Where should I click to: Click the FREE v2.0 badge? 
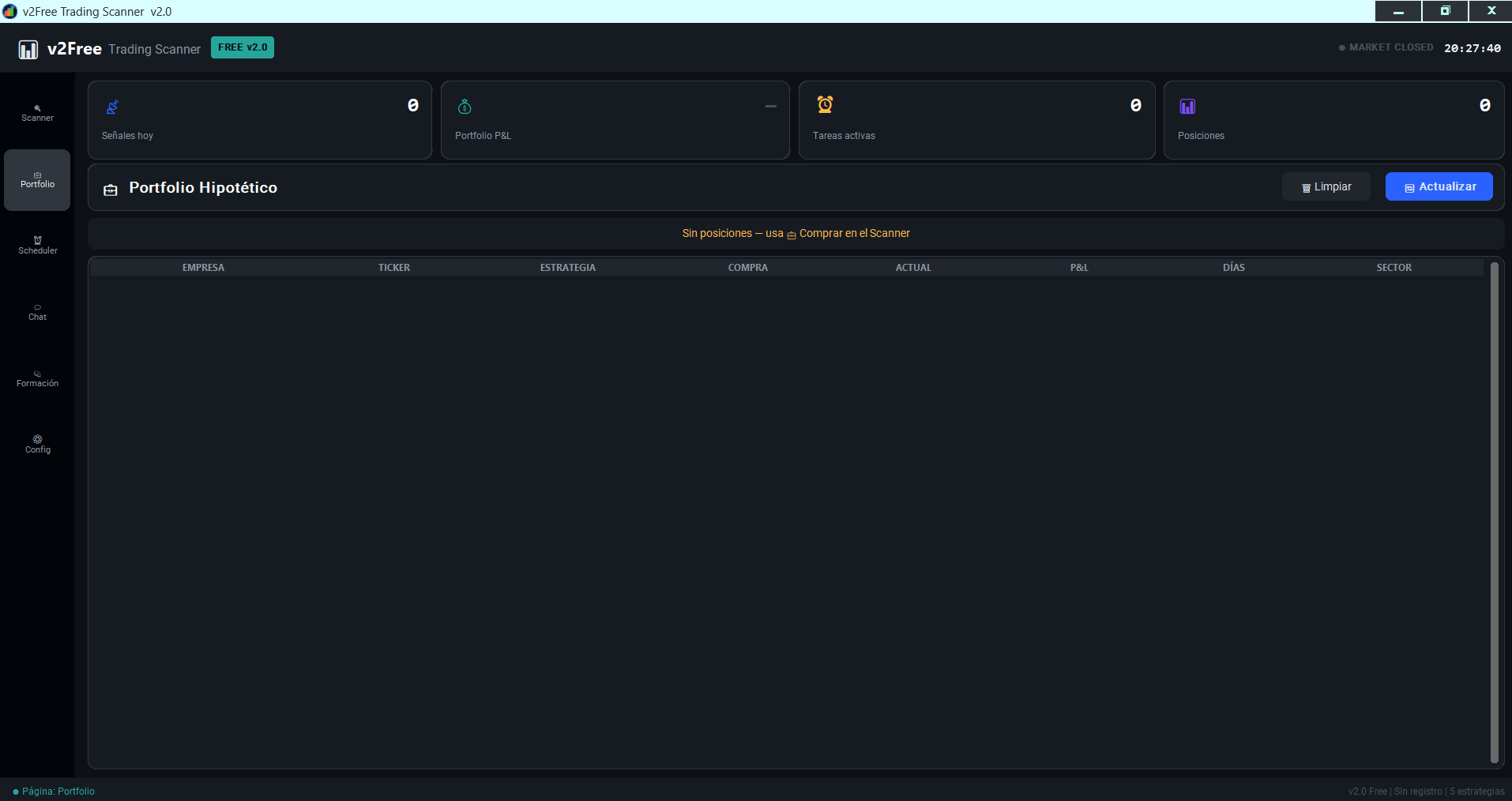[x=242, y=47]
